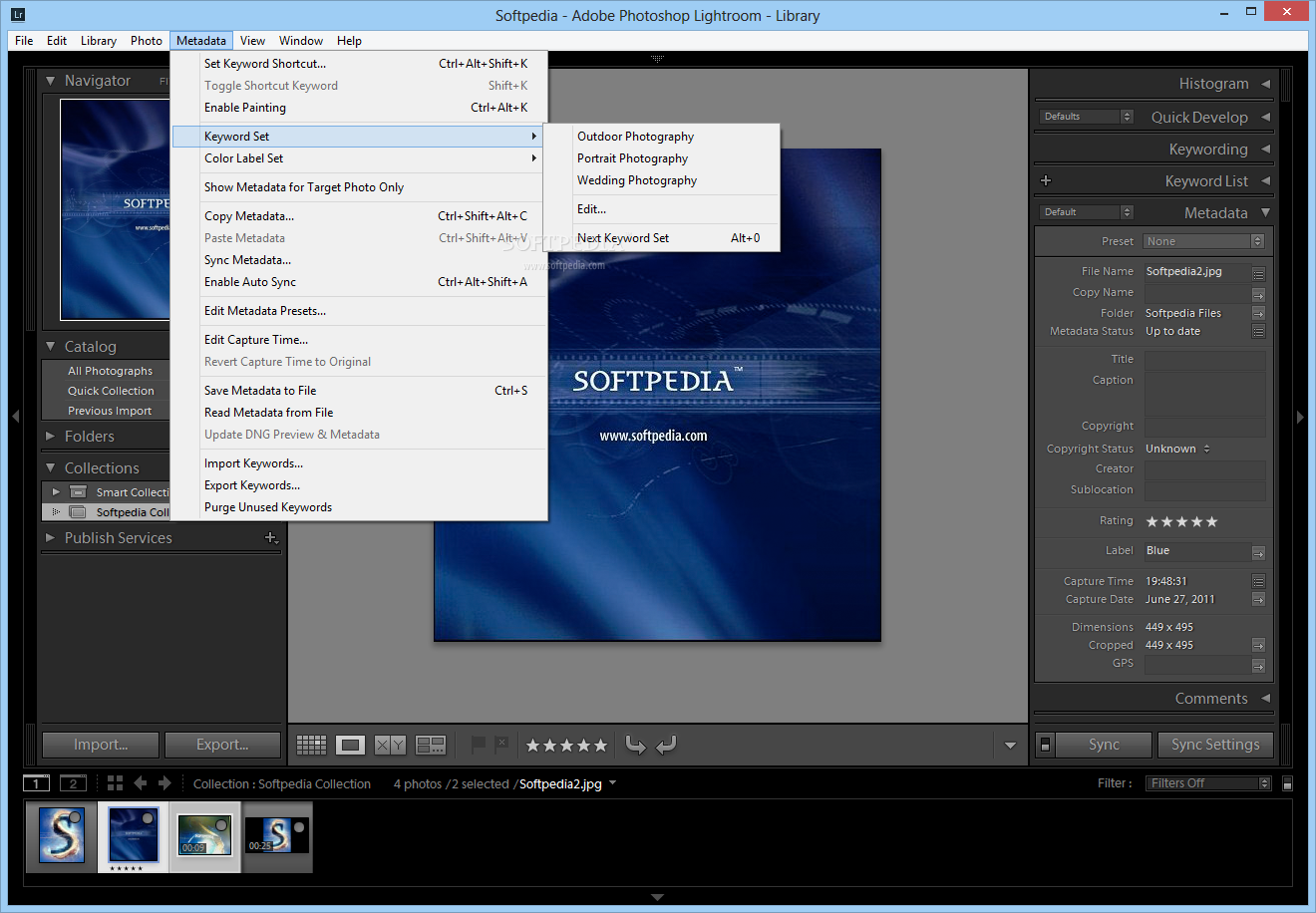Open Quick Develop Defaults dropdown
Image resolution: width=1316 pixels, height=913 pixels.
click(1087, 117)
